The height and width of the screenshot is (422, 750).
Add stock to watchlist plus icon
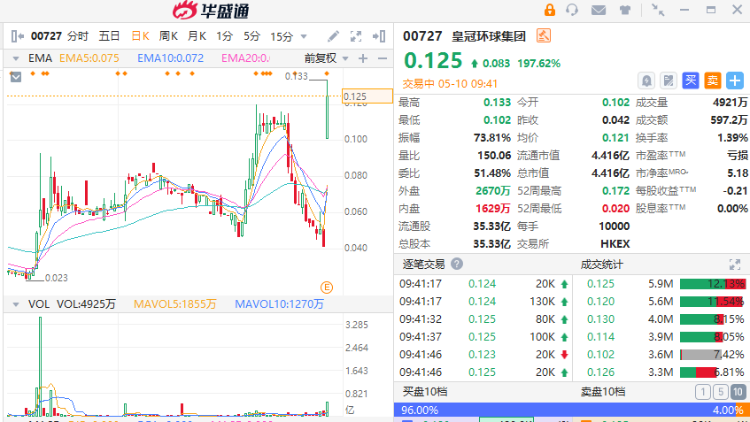coord(735,80)
